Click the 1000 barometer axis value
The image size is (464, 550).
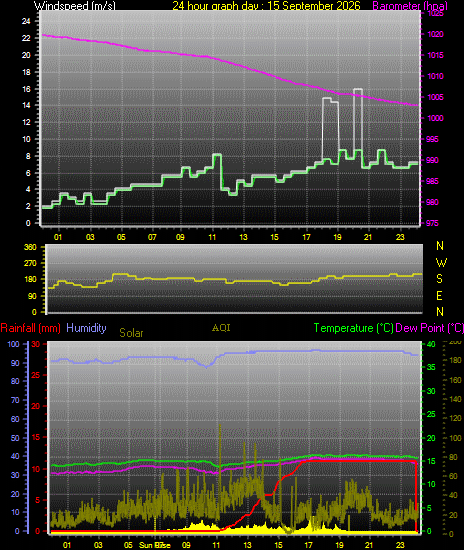point(435,118)
